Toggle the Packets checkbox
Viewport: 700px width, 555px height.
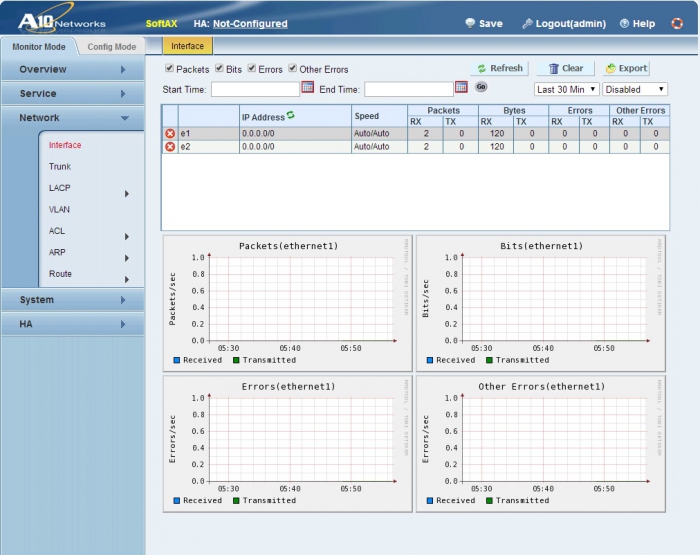click(x=169, y=68)
